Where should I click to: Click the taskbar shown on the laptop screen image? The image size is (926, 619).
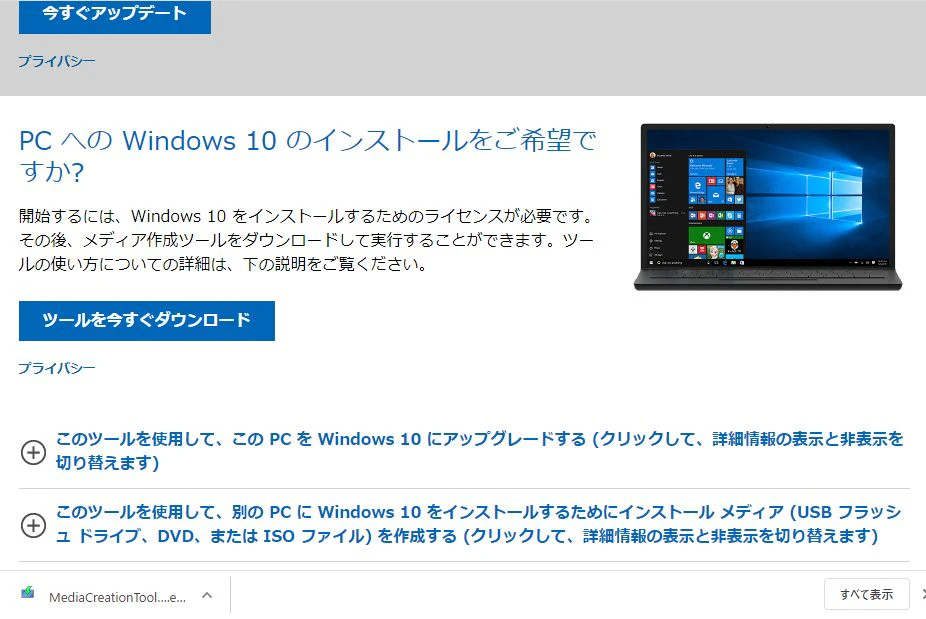[x=768, y=262]
